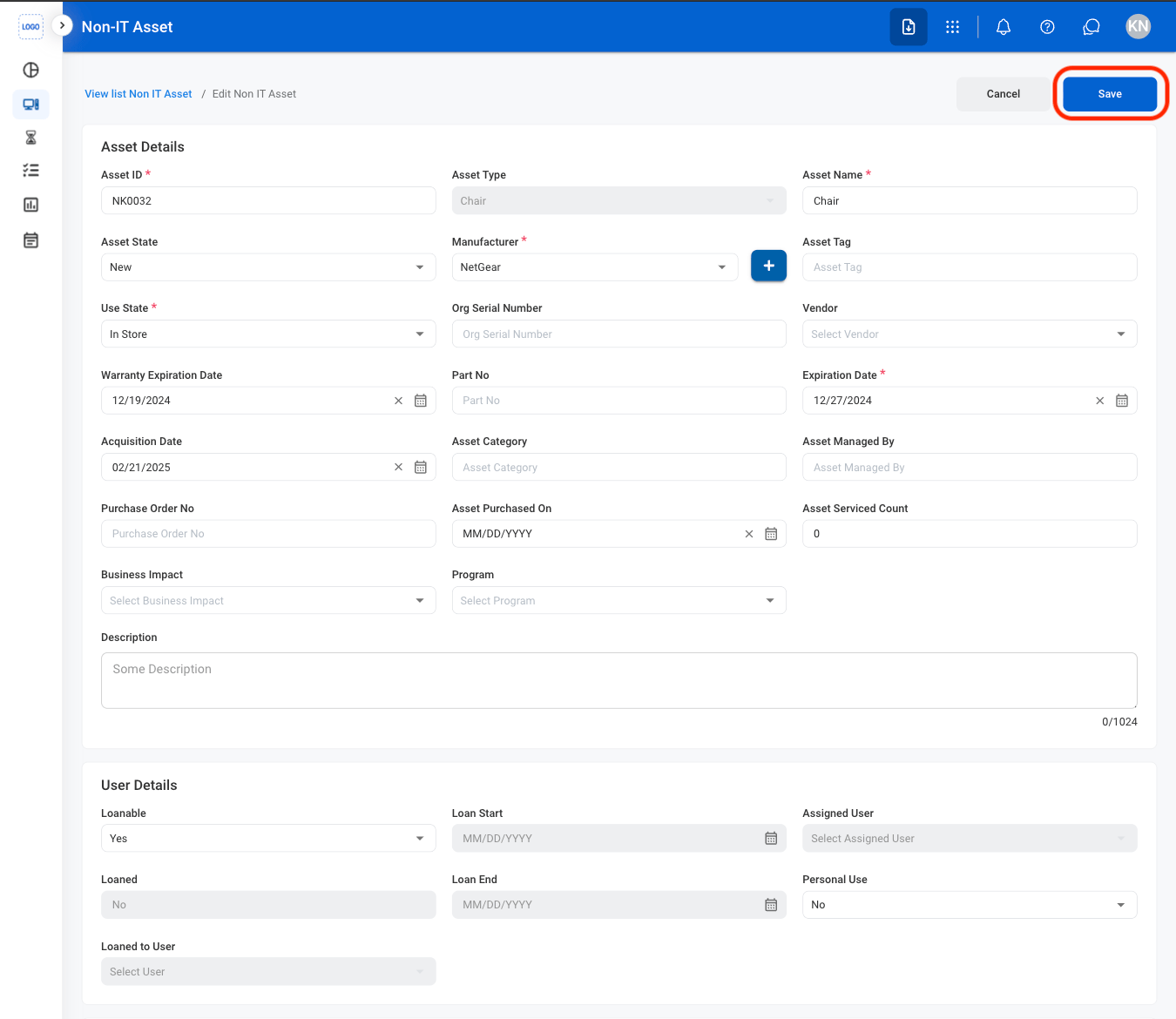Open Warranty Expiration Date calendar picker
Viewport: 1176px width, 1019px height.
tap(421, 401)
